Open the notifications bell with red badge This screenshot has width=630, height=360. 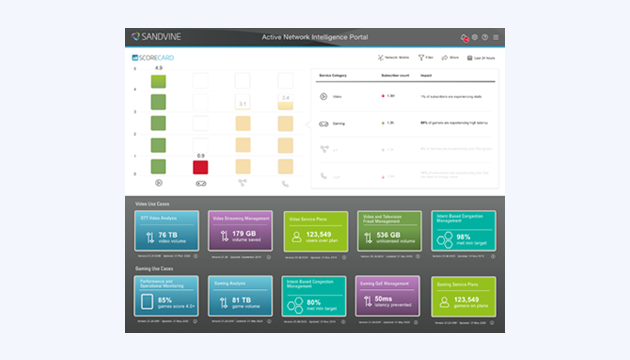click(x=464, y=38)
